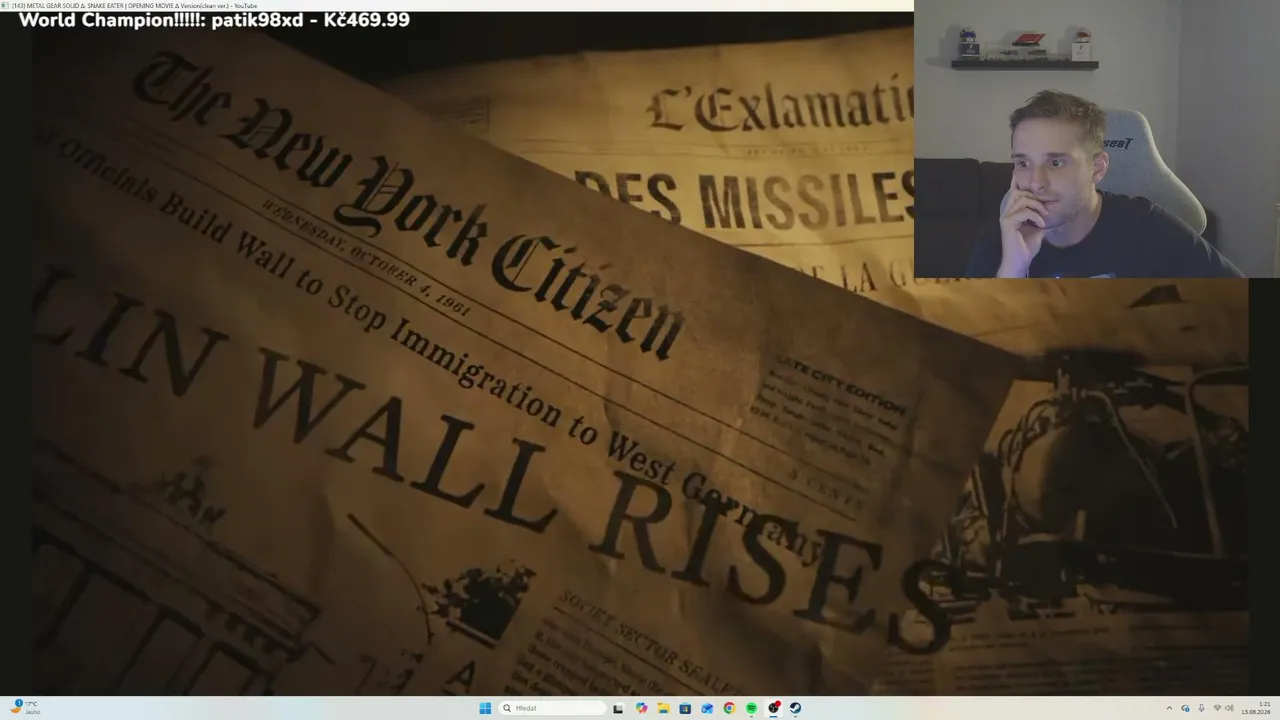Screen dimensions: 1280x720
Task: Expand the hidden system tray icons
Action: click(x=1169, y=708)
